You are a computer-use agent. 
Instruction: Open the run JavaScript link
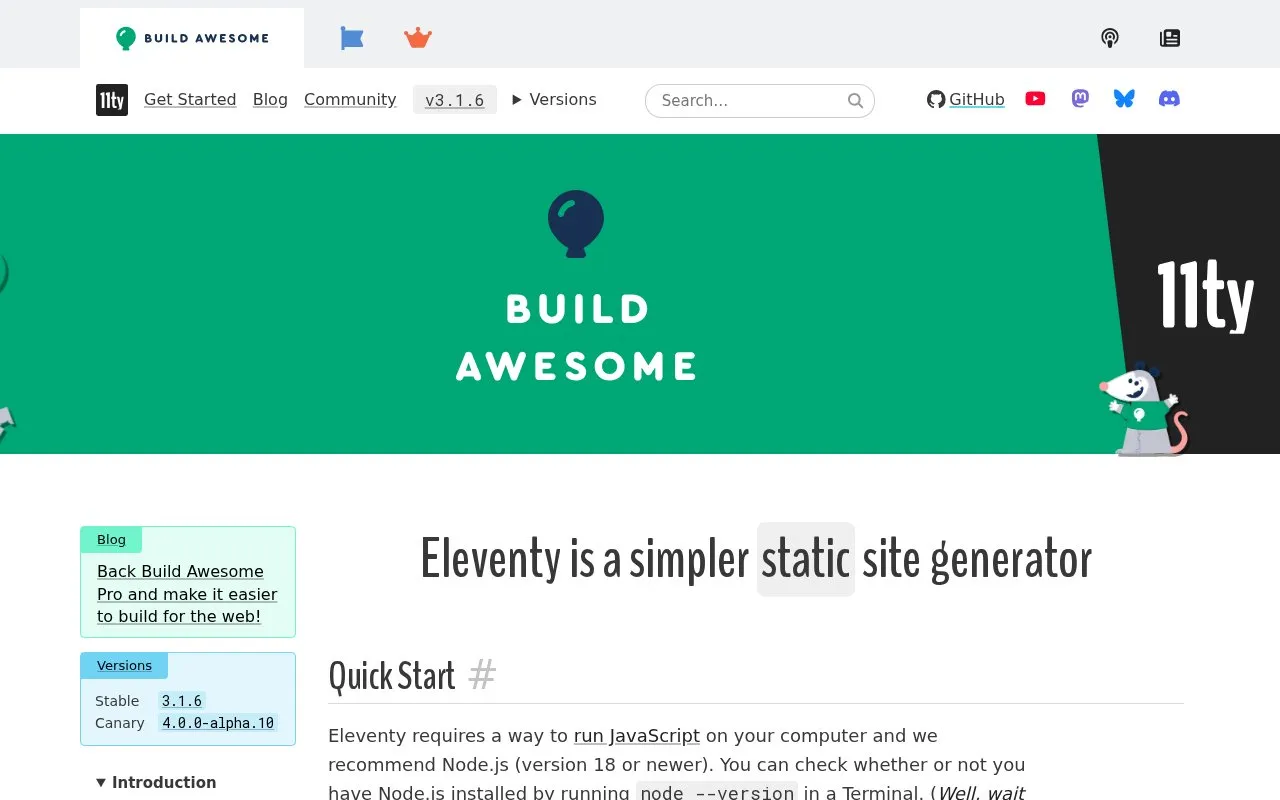pyautogui.click(x=637, y=736)
